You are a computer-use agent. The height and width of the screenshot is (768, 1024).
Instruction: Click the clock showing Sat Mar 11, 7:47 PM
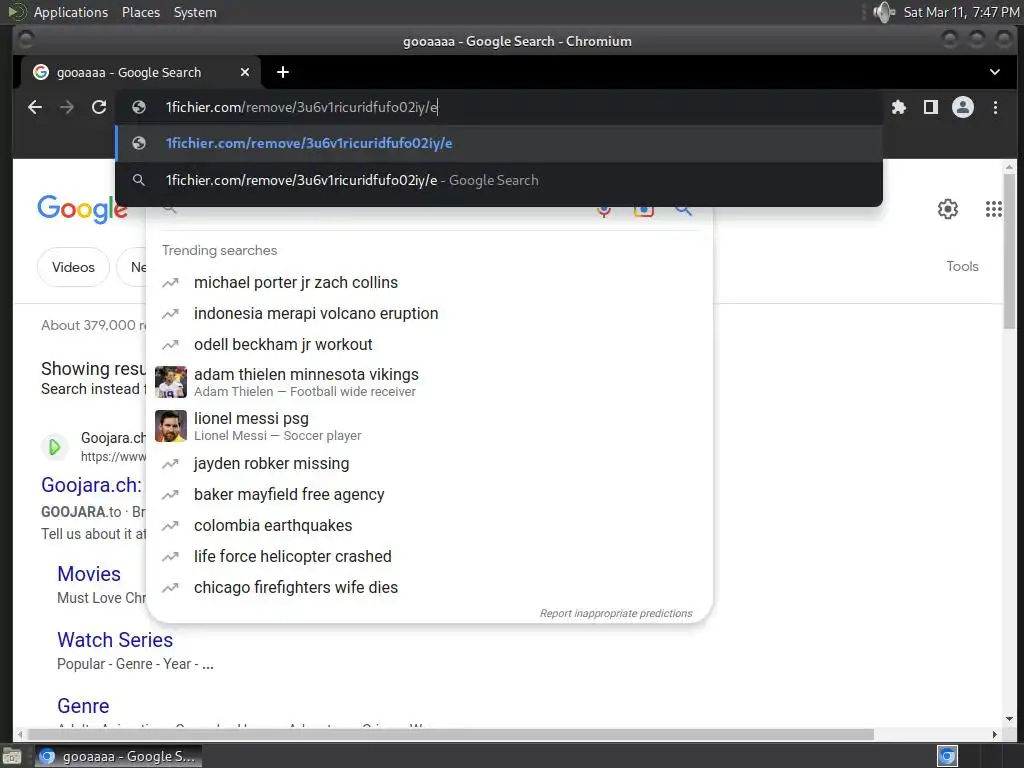coord(961,12)
